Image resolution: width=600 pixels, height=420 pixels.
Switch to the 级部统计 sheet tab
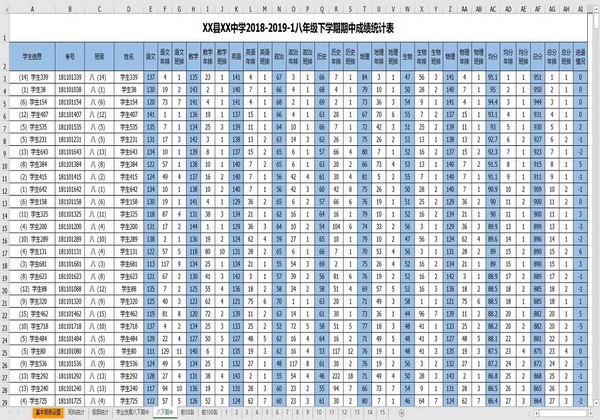click(100, 413)
